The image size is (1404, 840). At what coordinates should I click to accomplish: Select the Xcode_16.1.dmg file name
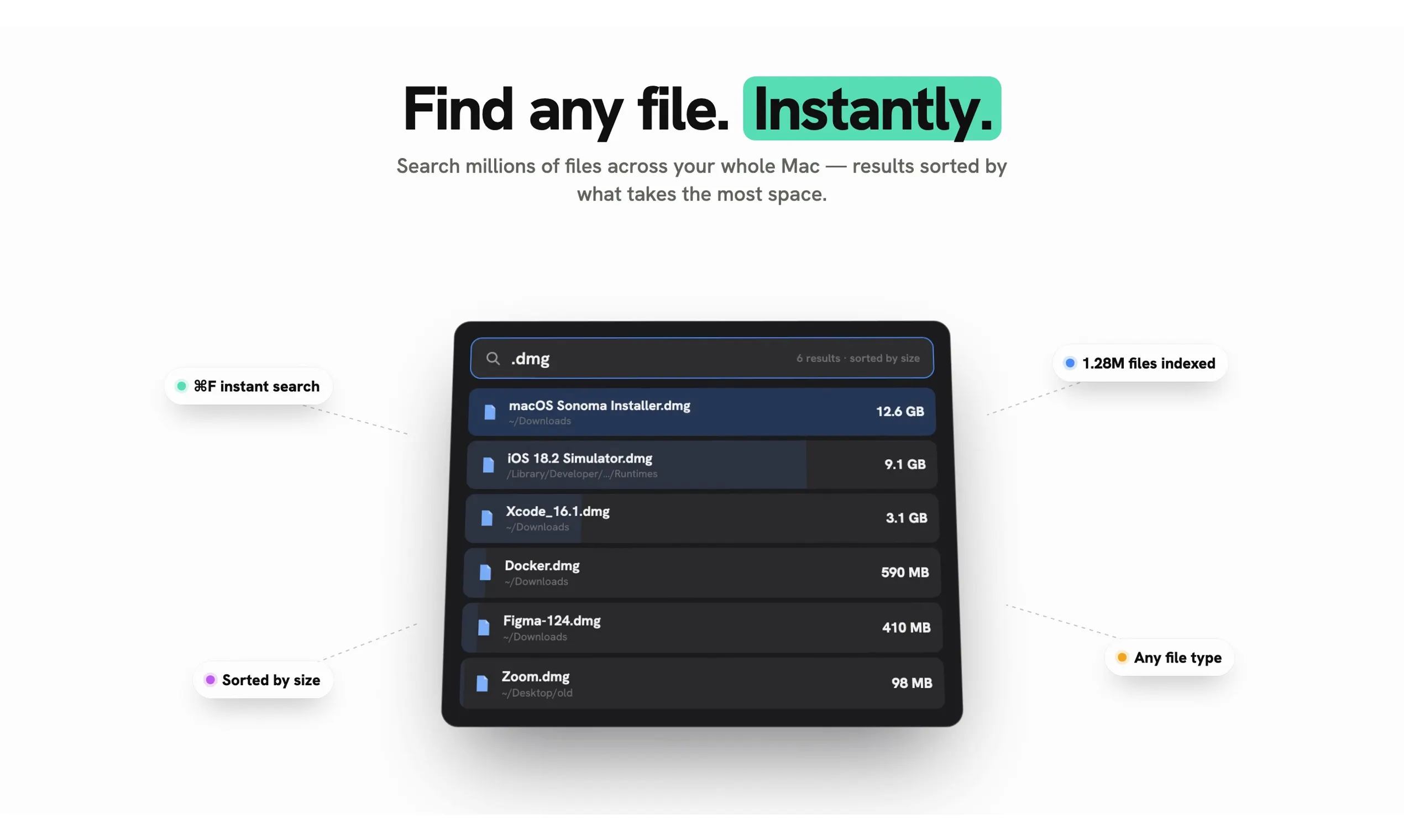click(x=557, y=511)
